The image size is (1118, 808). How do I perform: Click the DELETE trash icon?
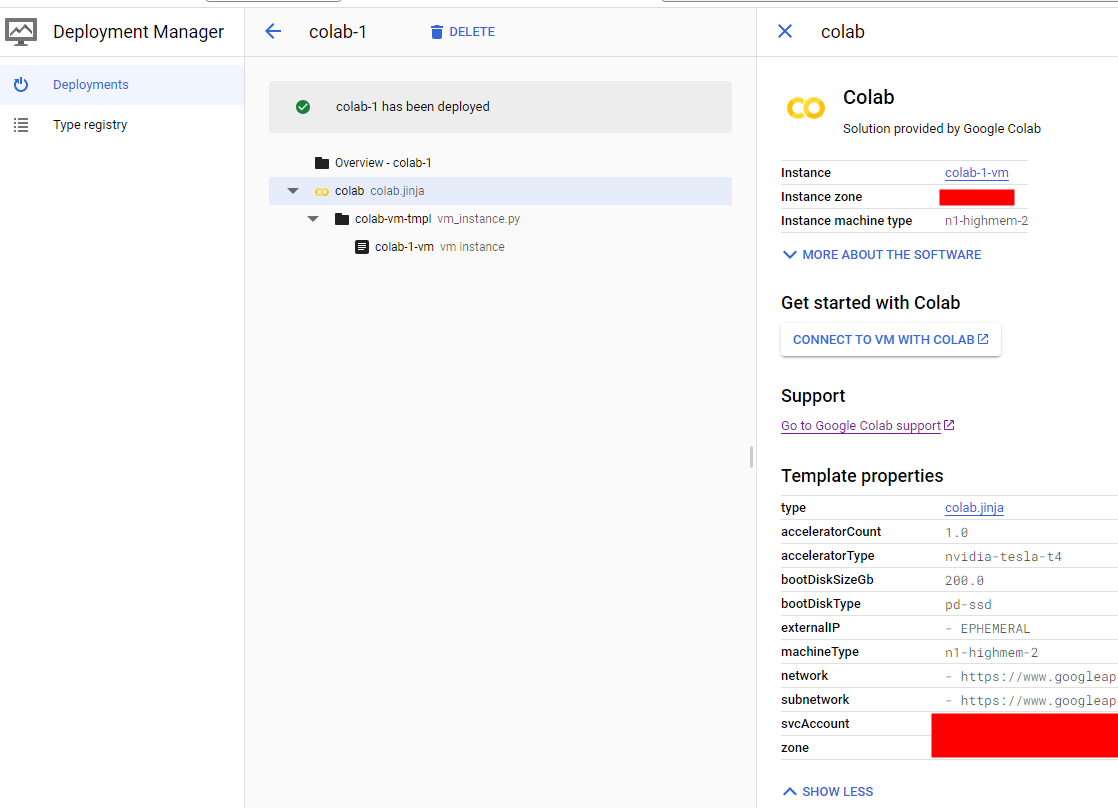[435, 31]
